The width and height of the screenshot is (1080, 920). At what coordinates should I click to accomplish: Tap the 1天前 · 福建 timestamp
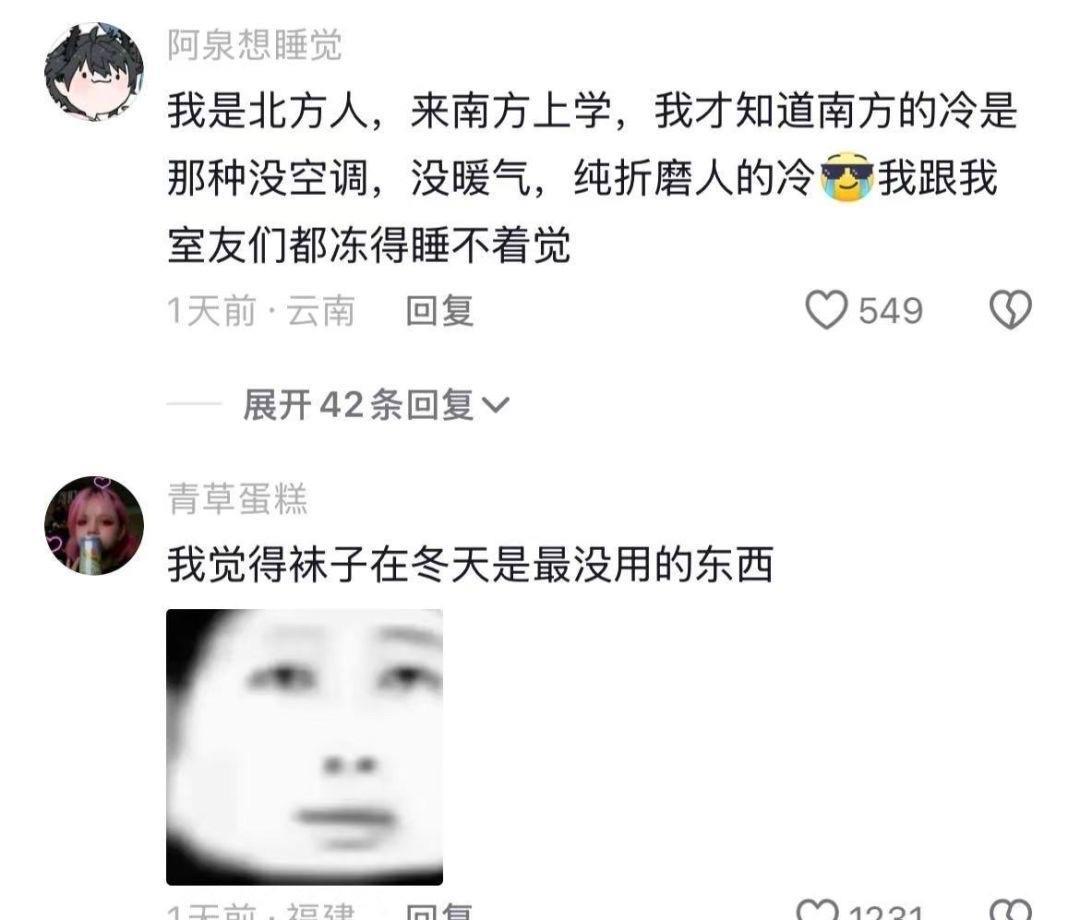[261, 912]
